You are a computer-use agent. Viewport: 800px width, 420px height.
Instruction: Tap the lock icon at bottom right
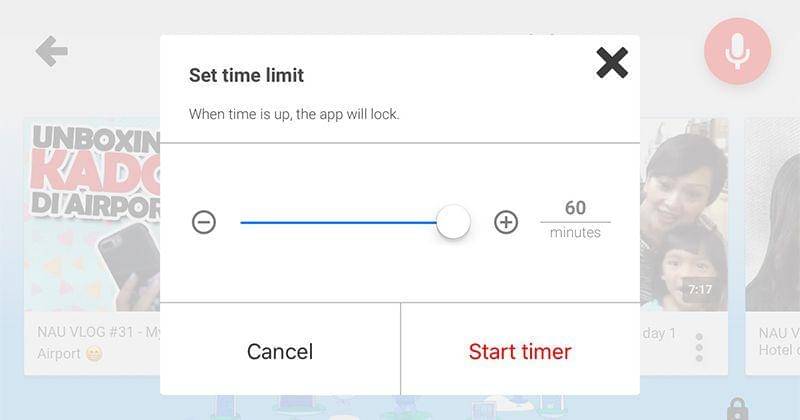(x=737, y=408)
